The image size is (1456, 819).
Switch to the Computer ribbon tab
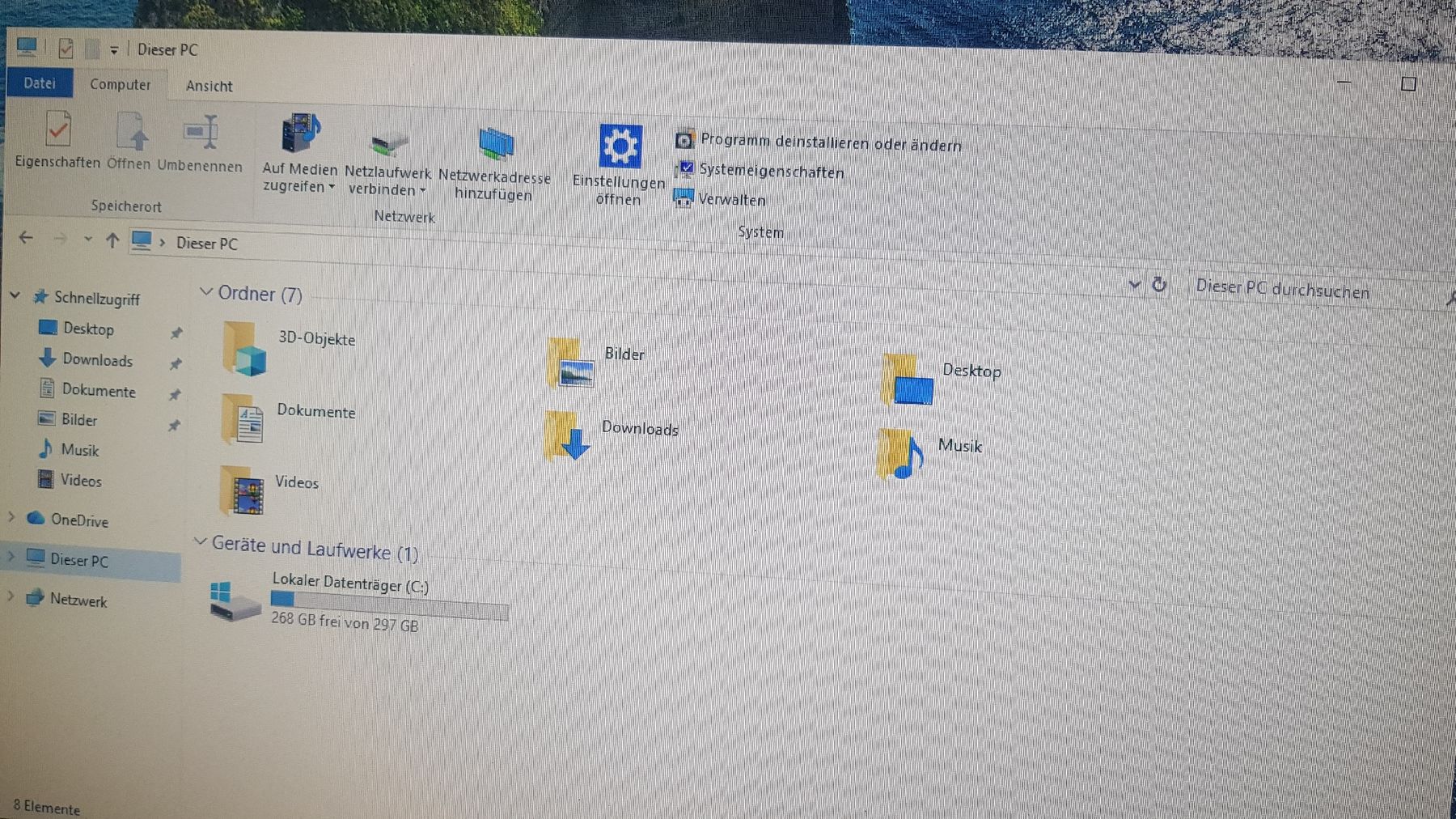pyautogui.click(x=120, y=84)
